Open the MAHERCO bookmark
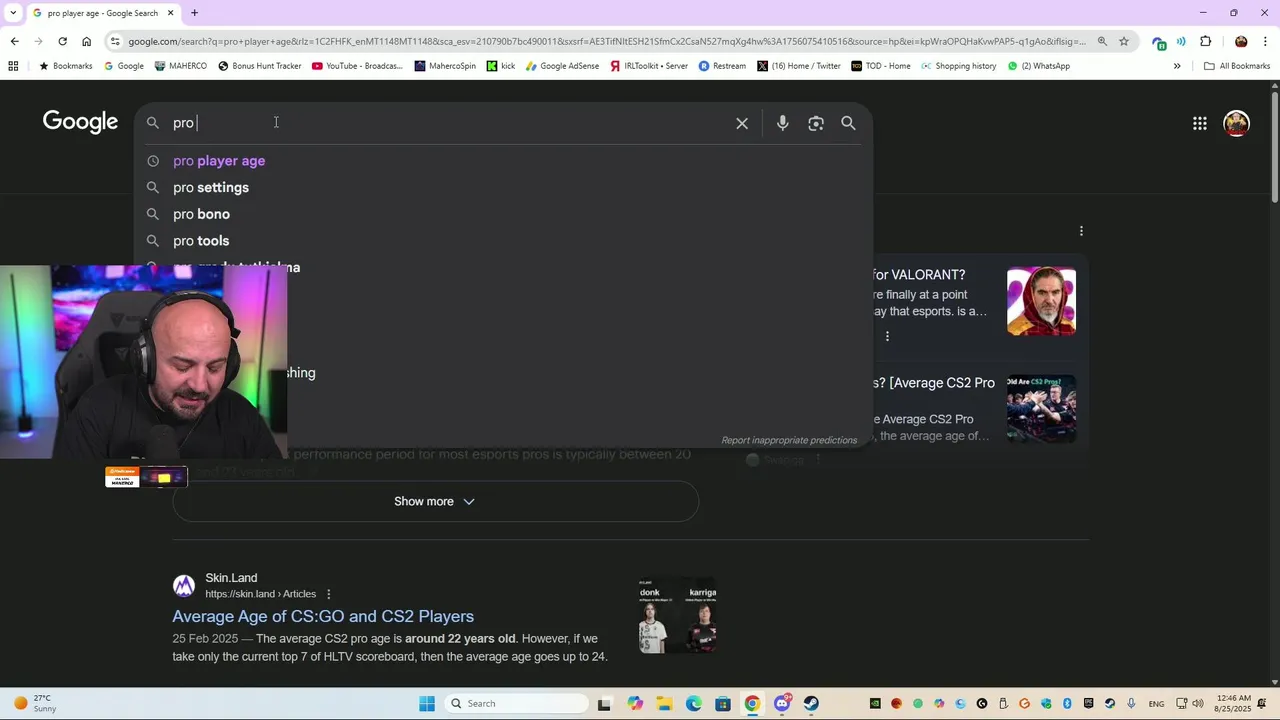Screen dimensions: 1280x720 coord(180,66)
